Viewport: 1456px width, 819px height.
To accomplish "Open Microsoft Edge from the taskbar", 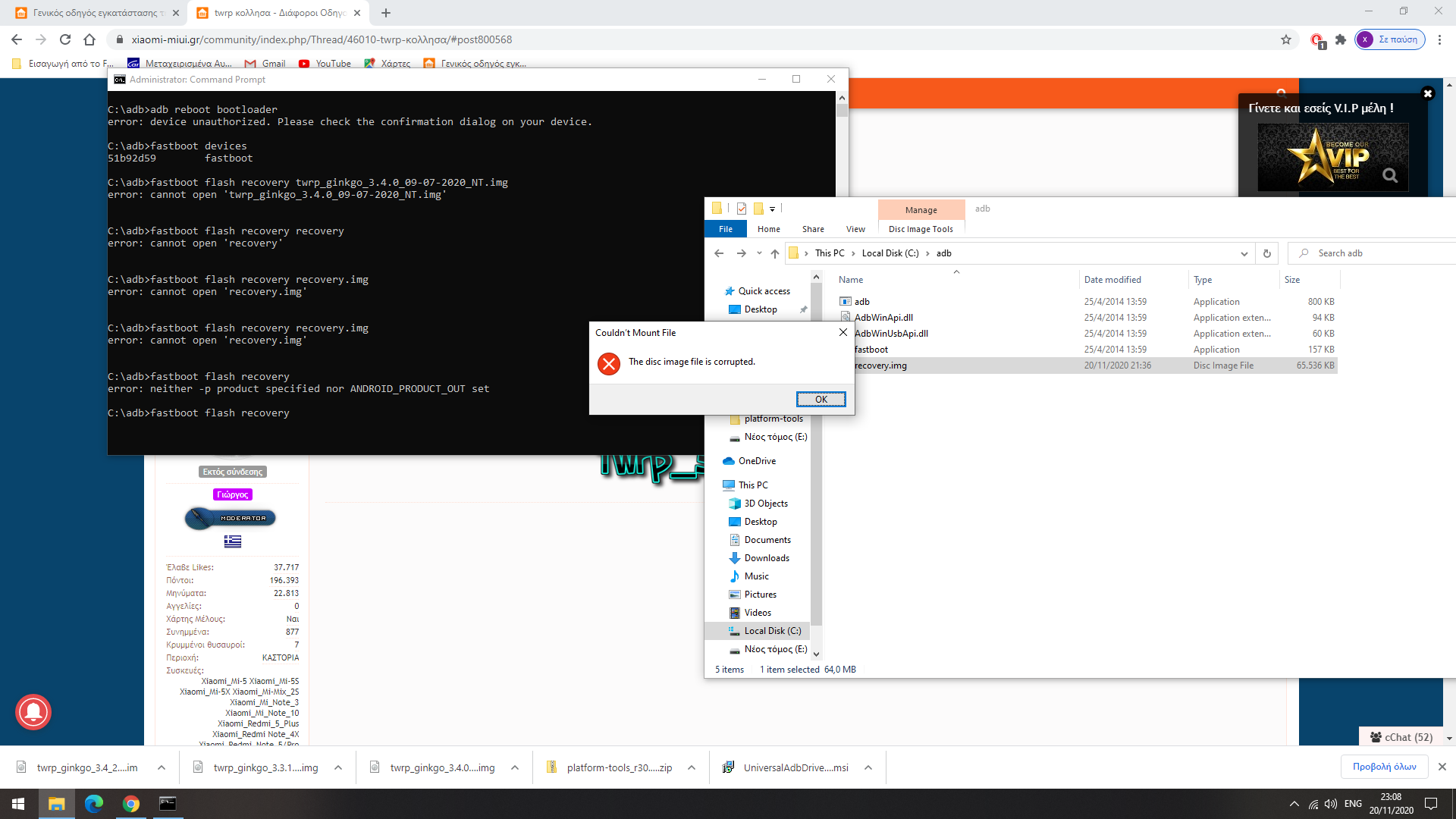I will tap(94, 804).
